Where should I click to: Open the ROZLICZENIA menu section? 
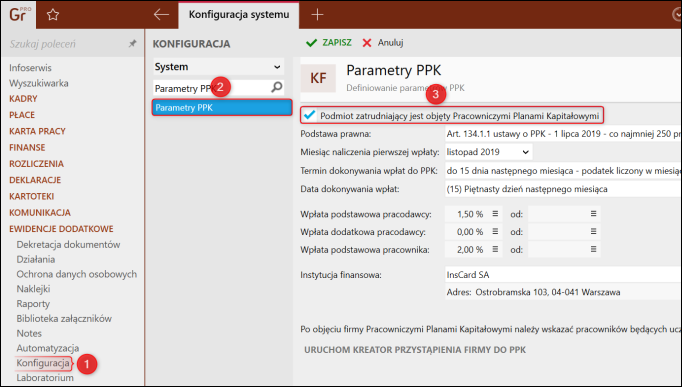point(37,164)
